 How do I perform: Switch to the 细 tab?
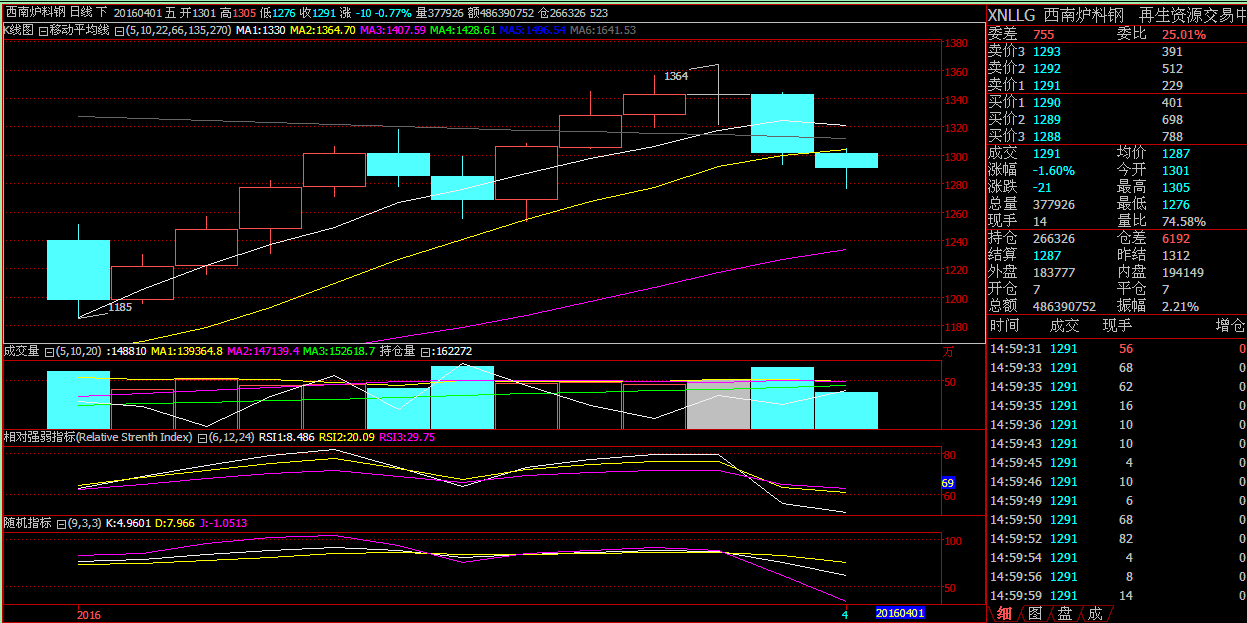[x=1004, y=613]
